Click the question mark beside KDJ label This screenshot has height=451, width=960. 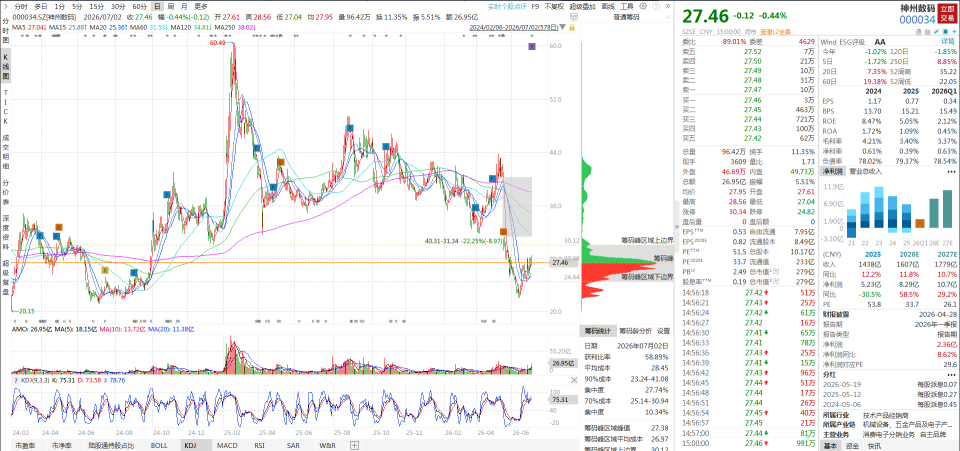[x=15, y=380]
